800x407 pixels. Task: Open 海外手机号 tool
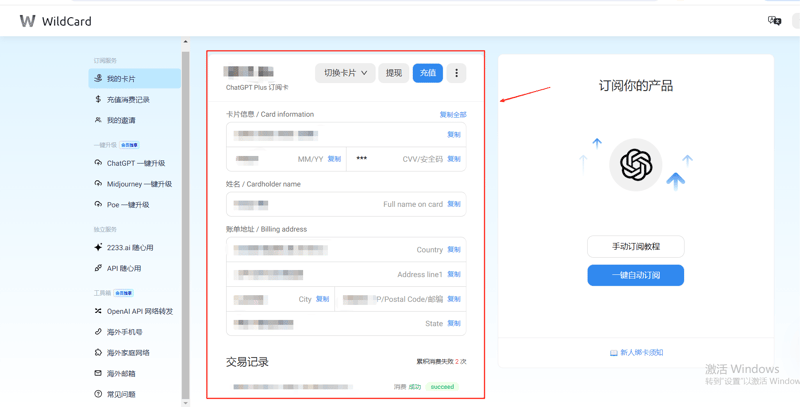pyautogui.click(x=124, y=332)
